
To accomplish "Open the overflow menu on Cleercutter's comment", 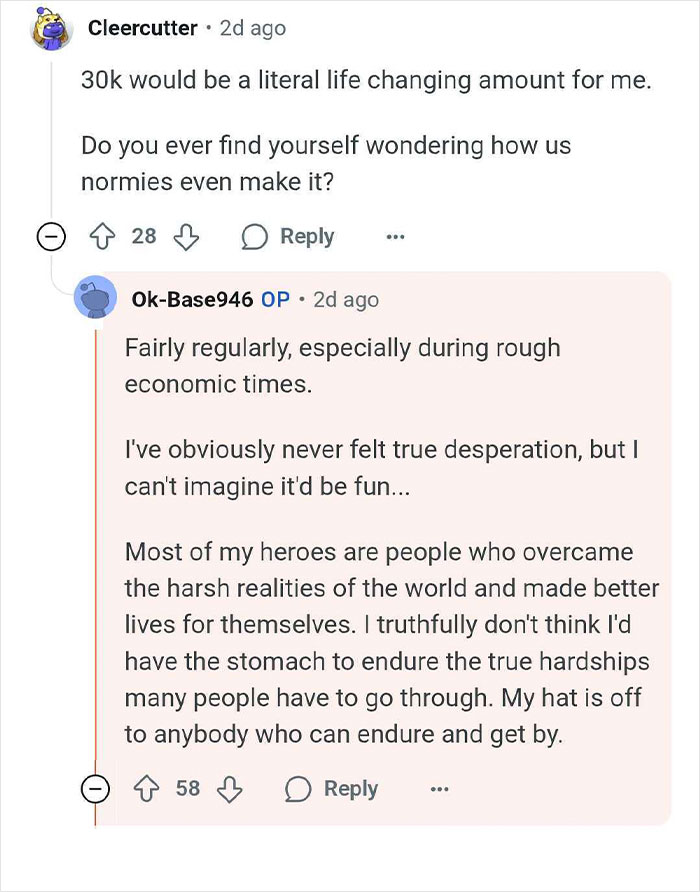I will [x=394, y=236].
